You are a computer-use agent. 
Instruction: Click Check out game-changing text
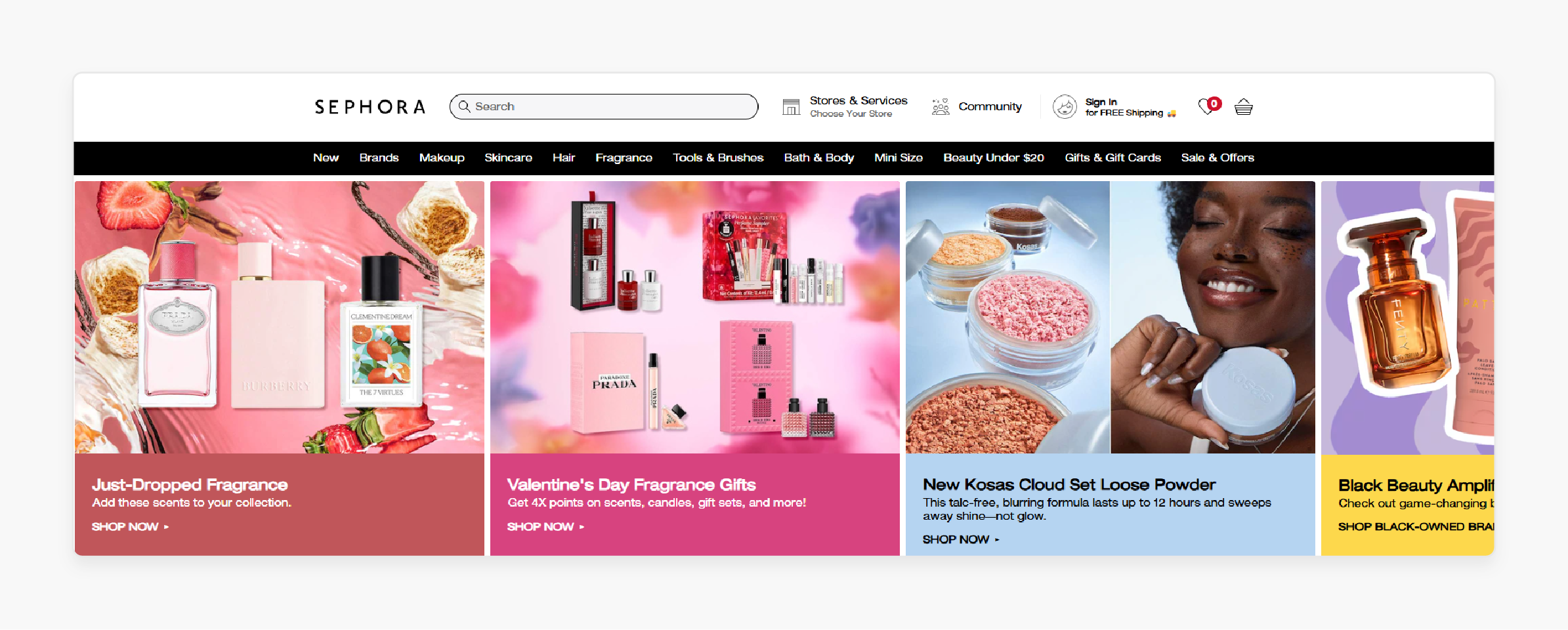tap(1416, 503)
